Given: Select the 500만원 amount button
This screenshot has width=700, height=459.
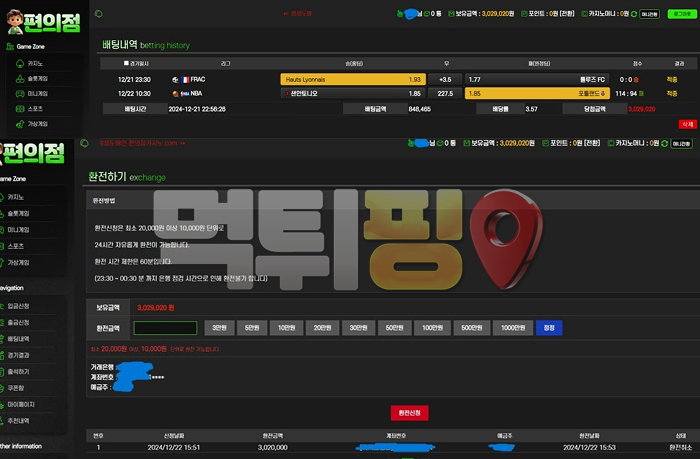Looking at the screenshot, I should point(472,328).
